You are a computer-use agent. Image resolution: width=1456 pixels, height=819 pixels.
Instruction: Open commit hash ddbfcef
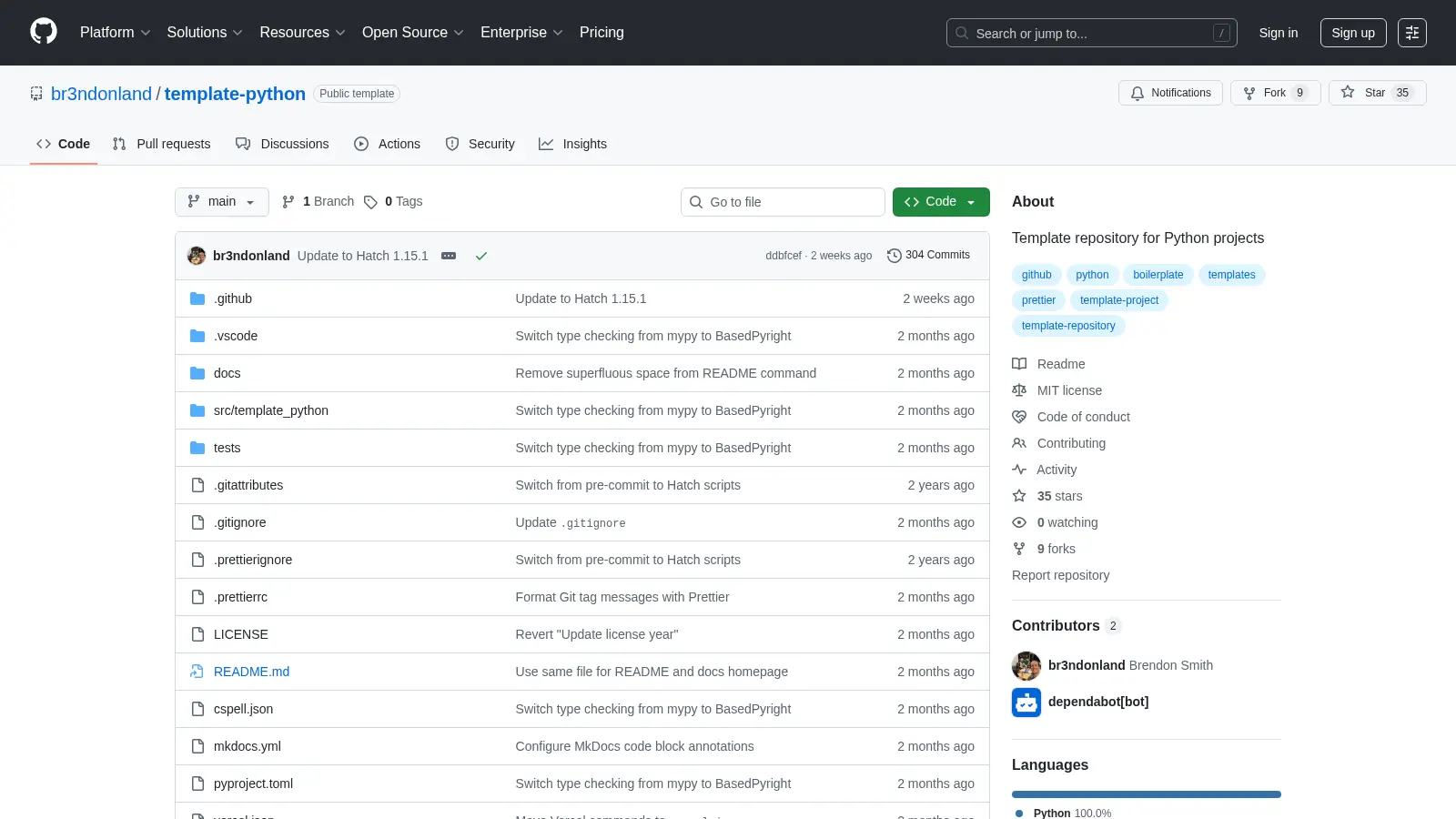[784, 256]
